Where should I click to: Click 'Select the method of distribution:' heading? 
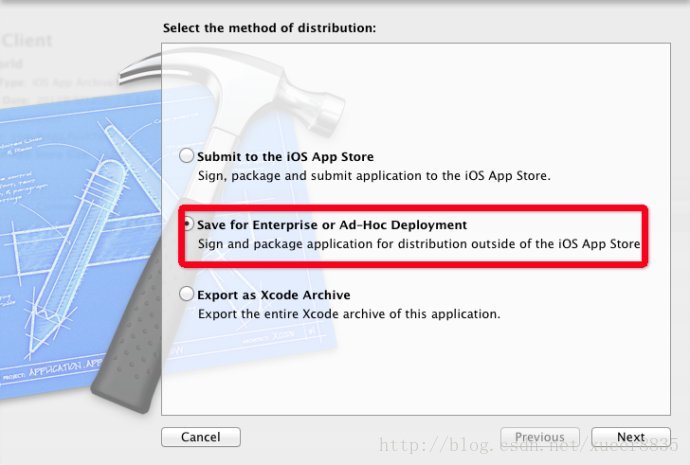coord(269,28)
